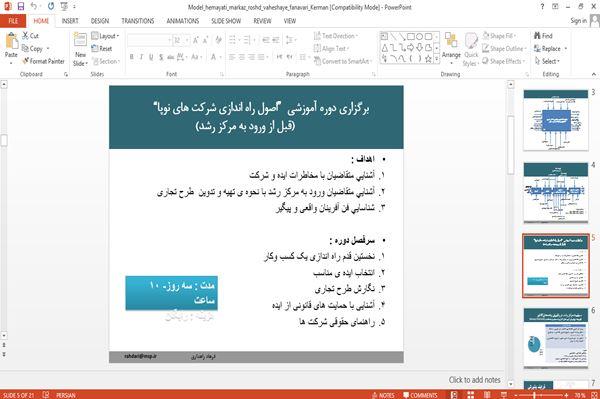Image resolution: width=600 pixels, height=399 pixels.
Task: Select slide 4 thumbnail
Action: [556, 192]
